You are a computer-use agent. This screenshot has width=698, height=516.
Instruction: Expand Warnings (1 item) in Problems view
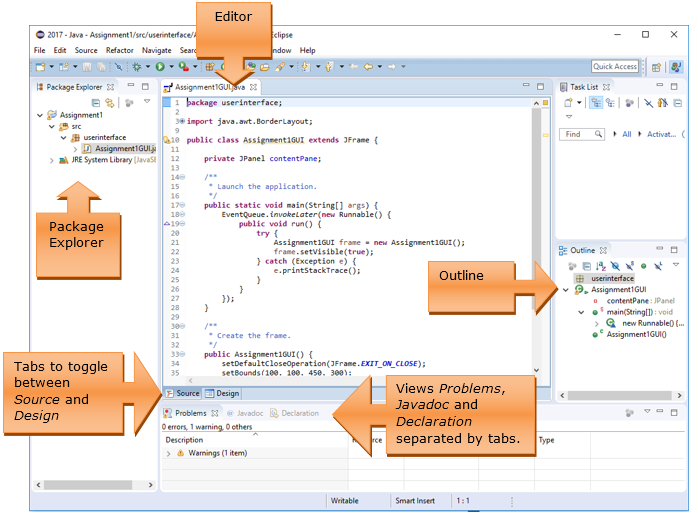click(x=169, y=454)
